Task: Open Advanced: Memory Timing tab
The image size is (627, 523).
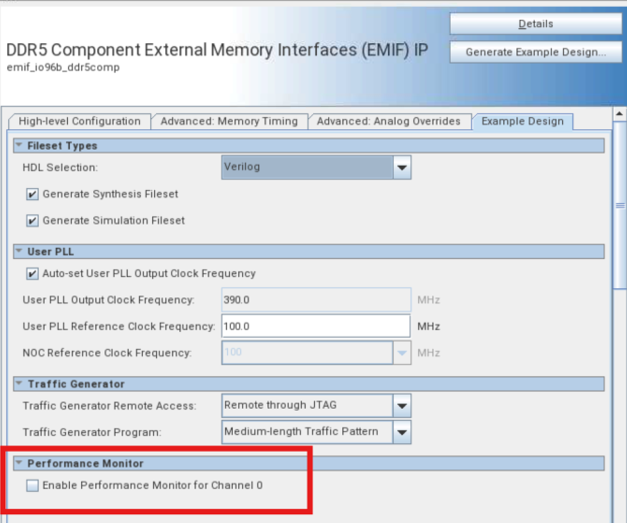Action: tap(229, 122)
